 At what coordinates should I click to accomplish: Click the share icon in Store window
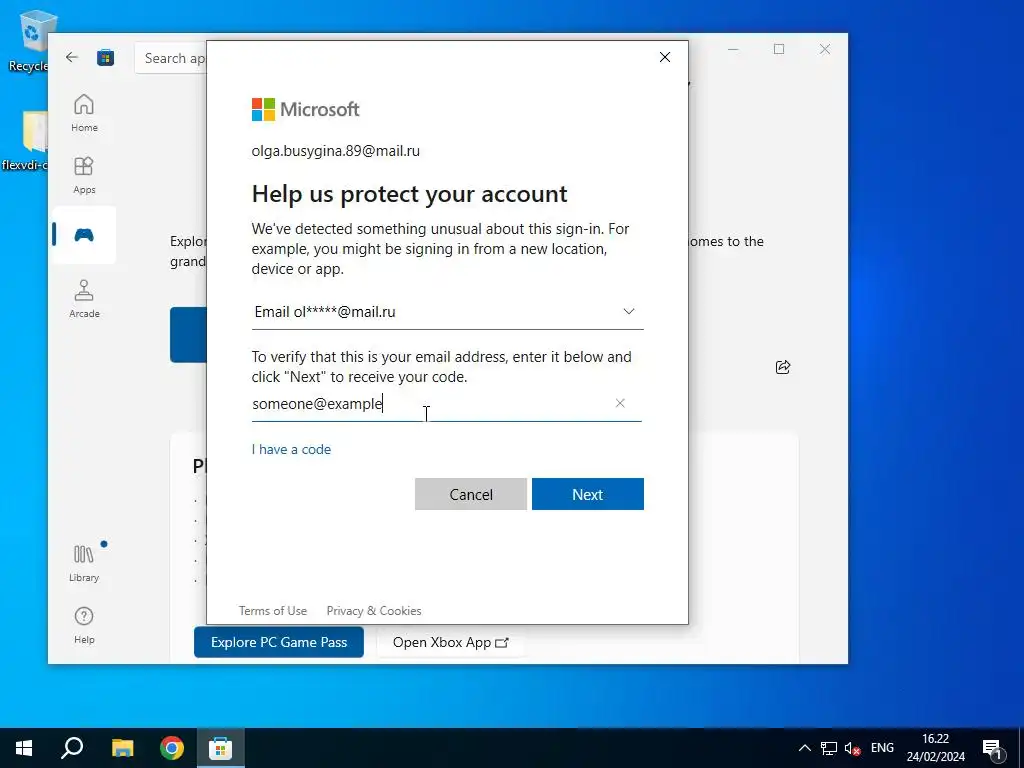point(783,367)
